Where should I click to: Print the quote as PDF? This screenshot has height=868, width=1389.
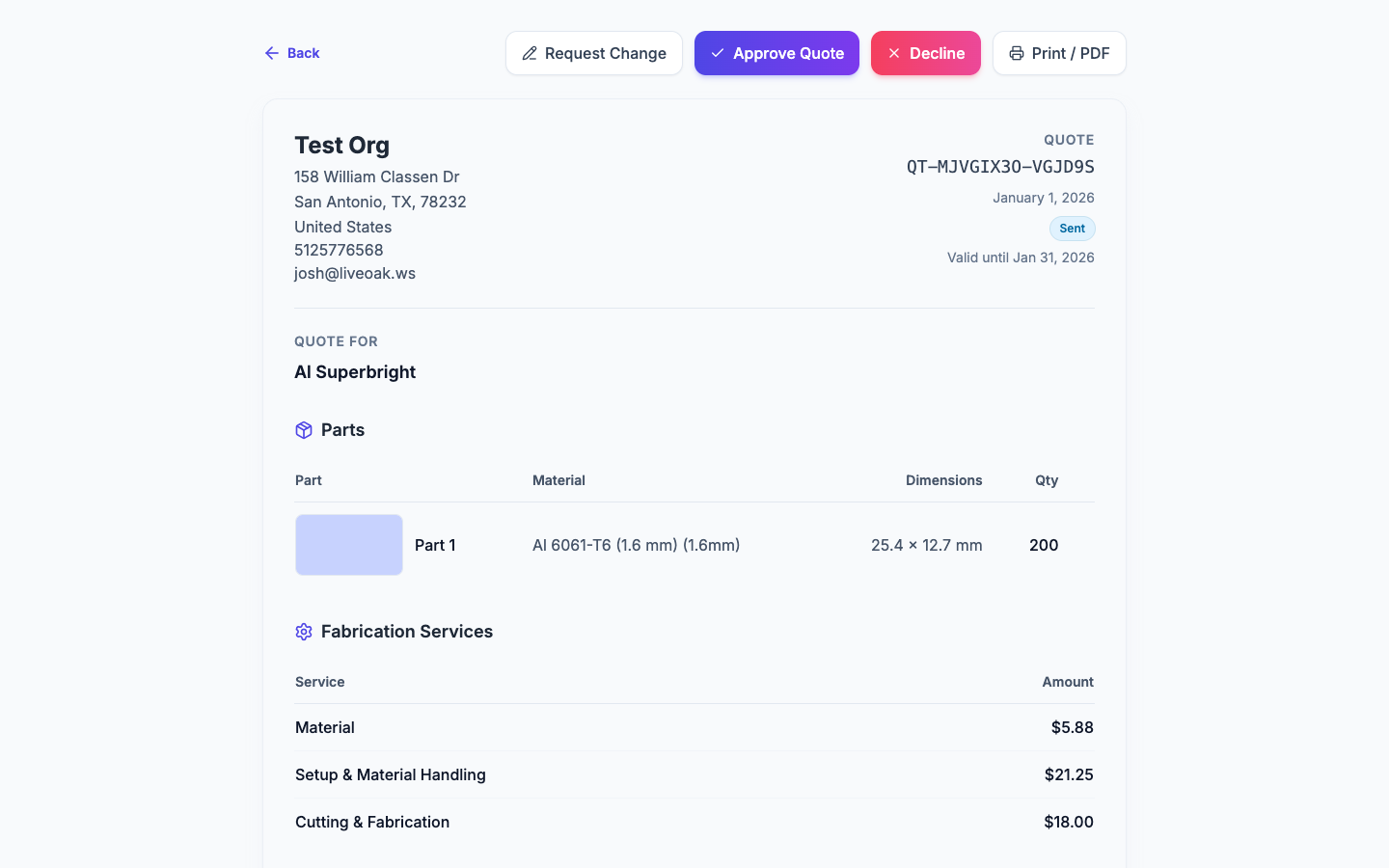coord(1059,53)
